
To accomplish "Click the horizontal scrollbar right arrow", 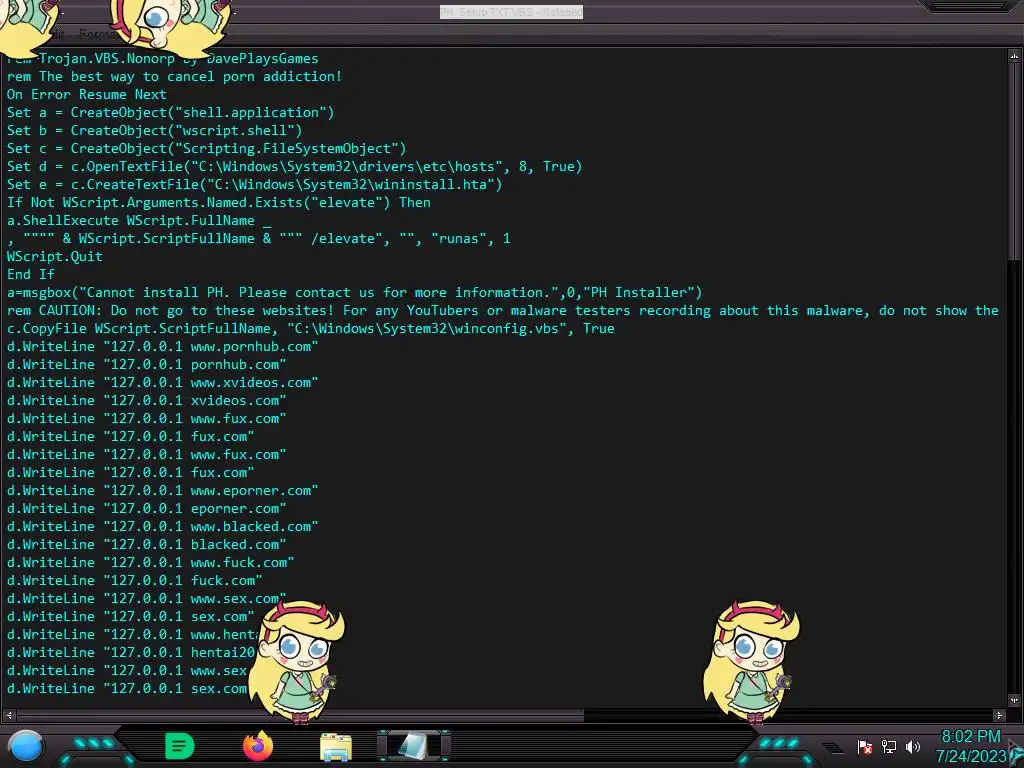I will pyautogui.click(x=999, y=715).
